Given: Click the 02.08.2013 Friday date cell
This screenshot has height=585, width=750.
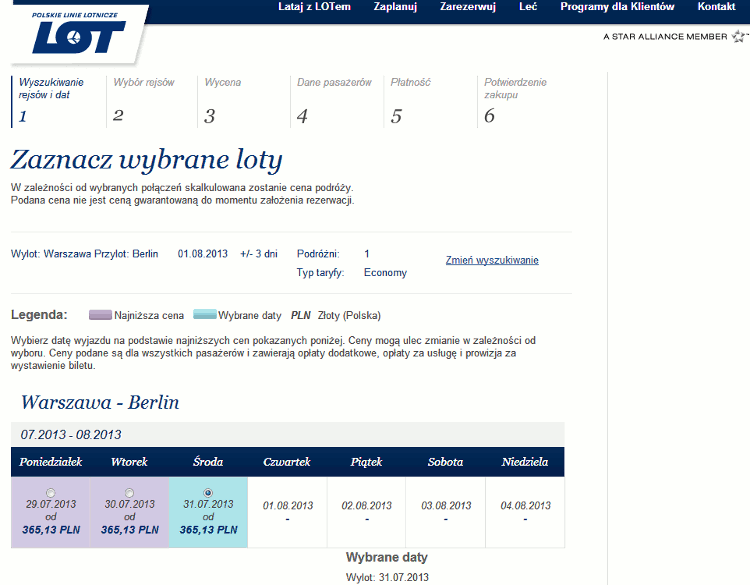Looking at the screenshot, I should tap(366, 512).
